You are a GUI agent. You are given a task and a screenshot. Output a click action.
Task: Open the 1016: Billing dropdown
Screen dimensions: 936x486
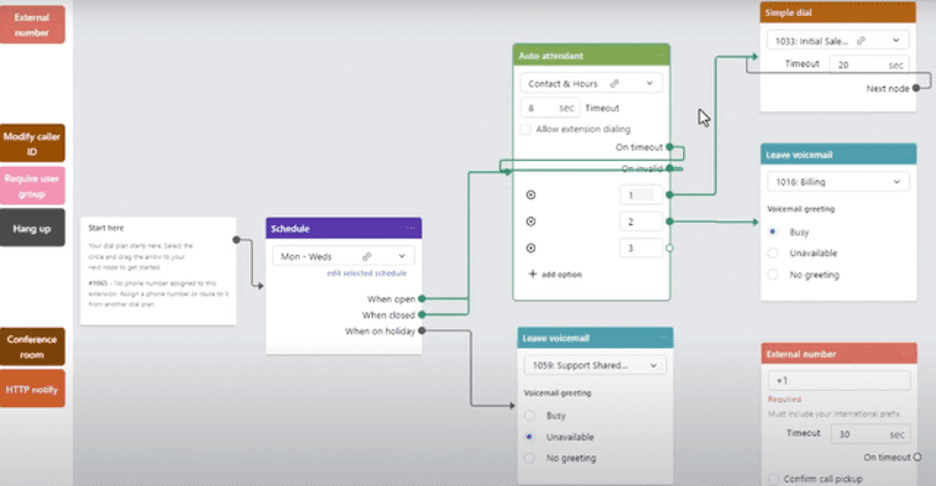pos(838,182)
